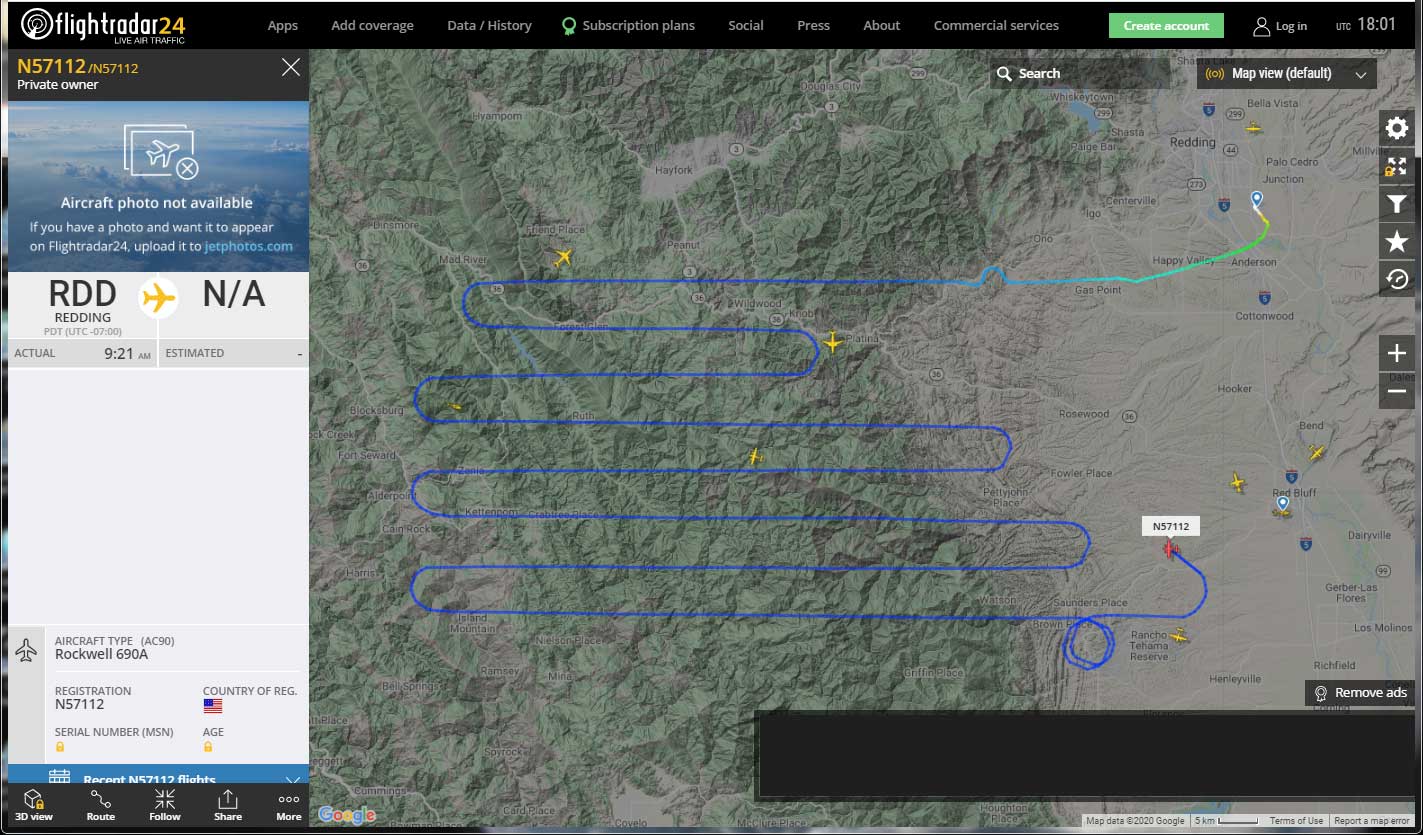Image resolution: width=1423 pixels, height=835 pixels.
Task: Click Remove ads button
Action: coord(1360,692)
